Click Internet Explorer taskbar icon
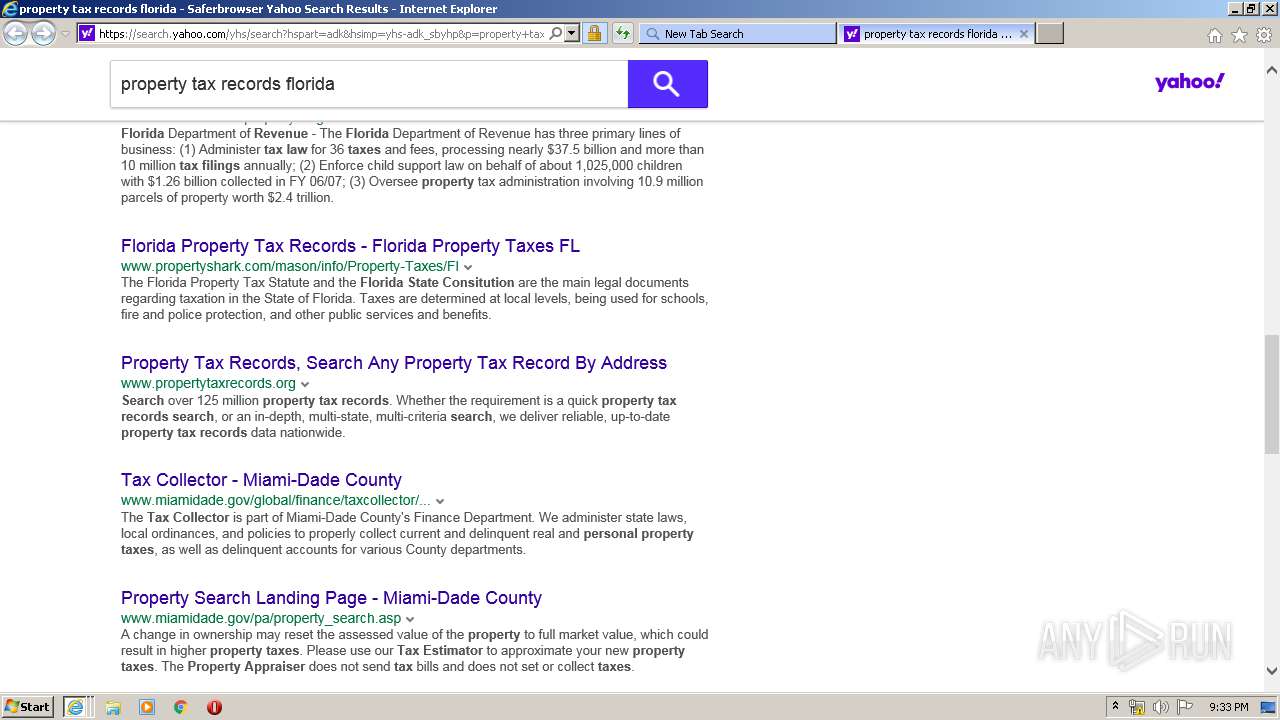 pos(77,707)
